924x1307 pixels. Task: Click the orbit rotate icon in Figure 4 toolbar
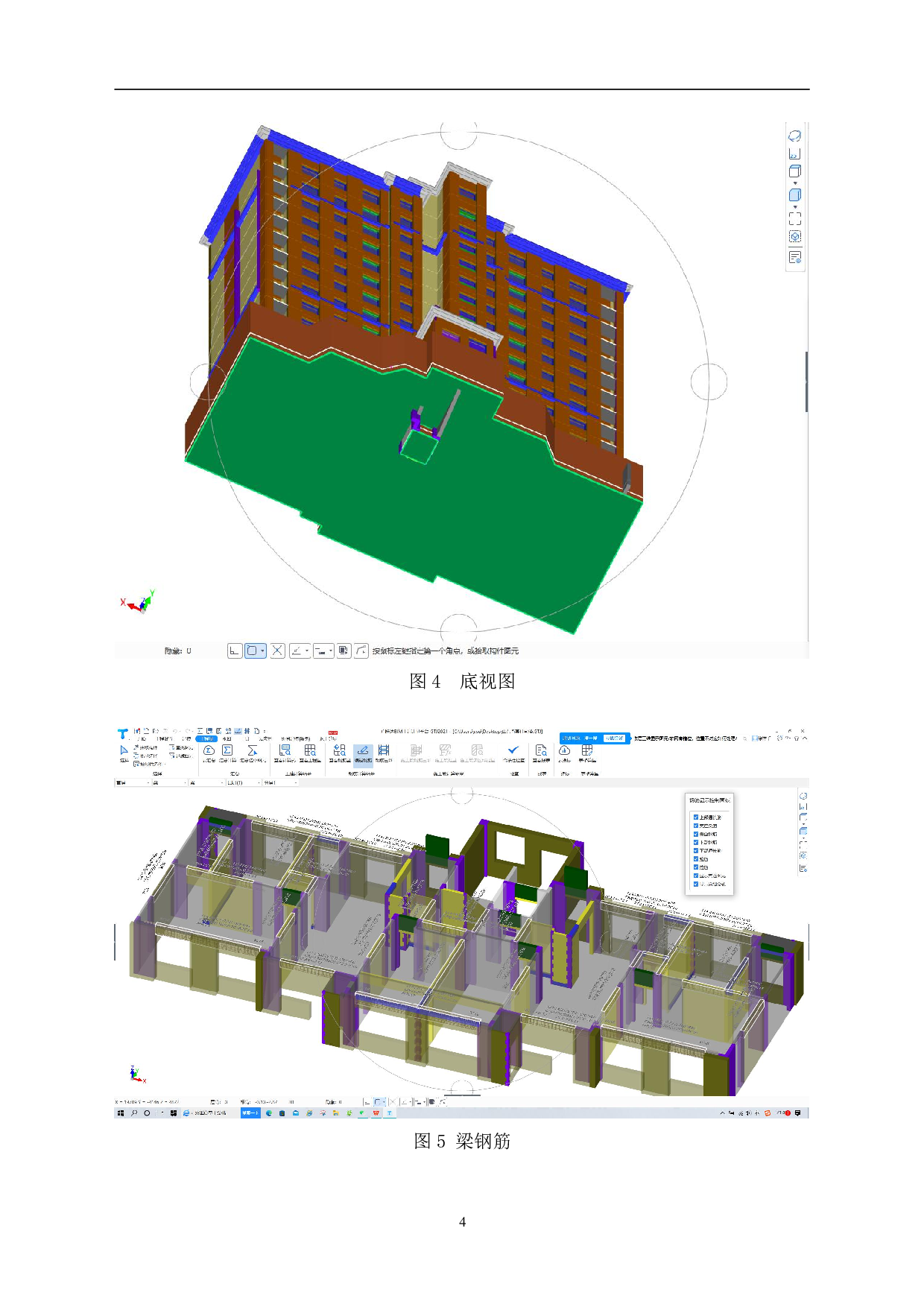click(x=795, y=136)
